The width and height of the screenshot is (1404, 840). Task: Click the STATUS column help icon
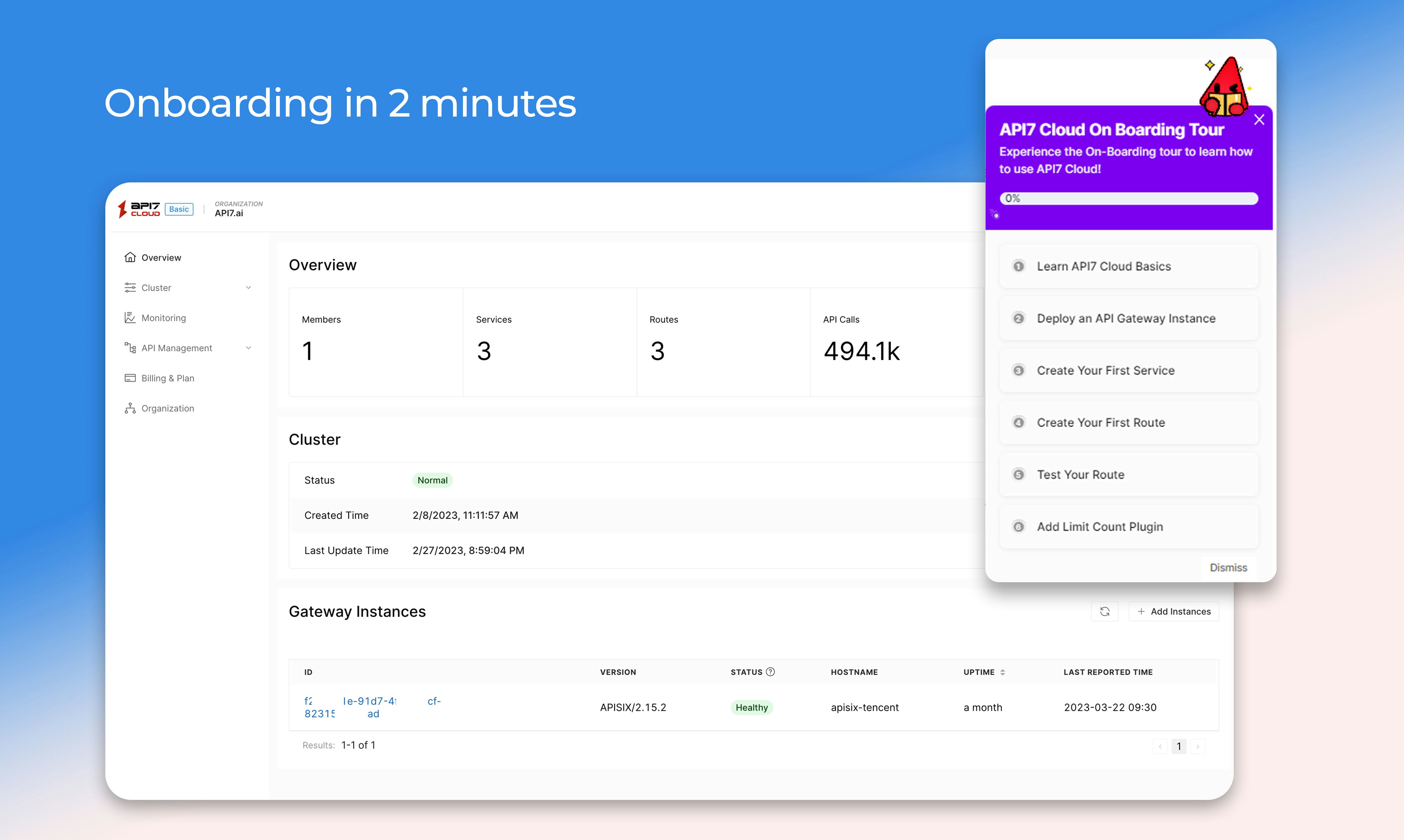(771, 672)
